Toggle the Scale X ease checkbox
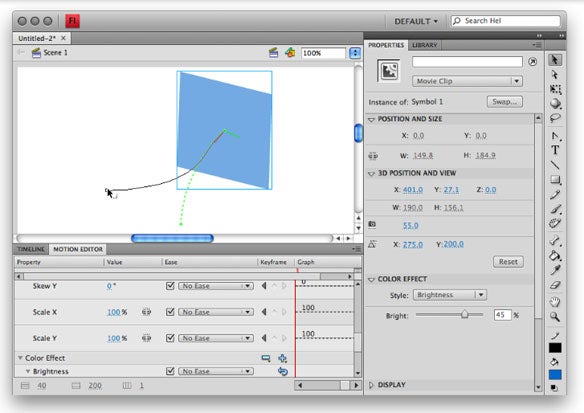Image resolution: width=584 pixels, height=413 pixels. (170, 312)
